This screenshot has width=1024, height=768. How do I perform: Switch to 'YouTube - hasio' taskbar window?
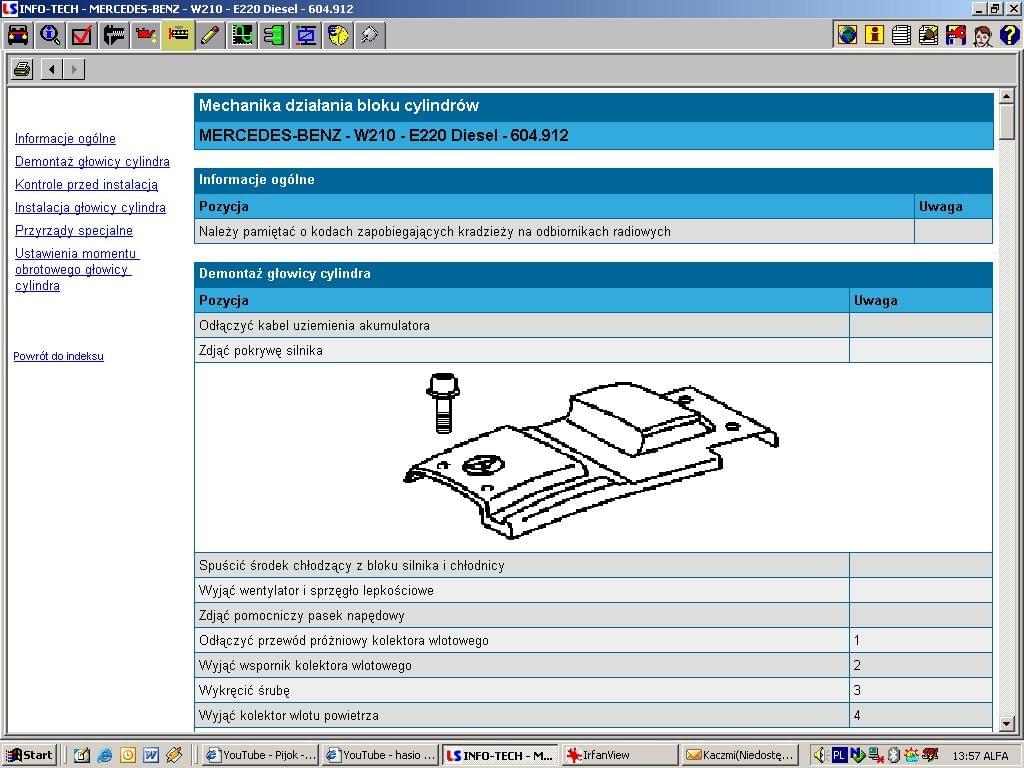pyautogui.click(x=380, y=755)
